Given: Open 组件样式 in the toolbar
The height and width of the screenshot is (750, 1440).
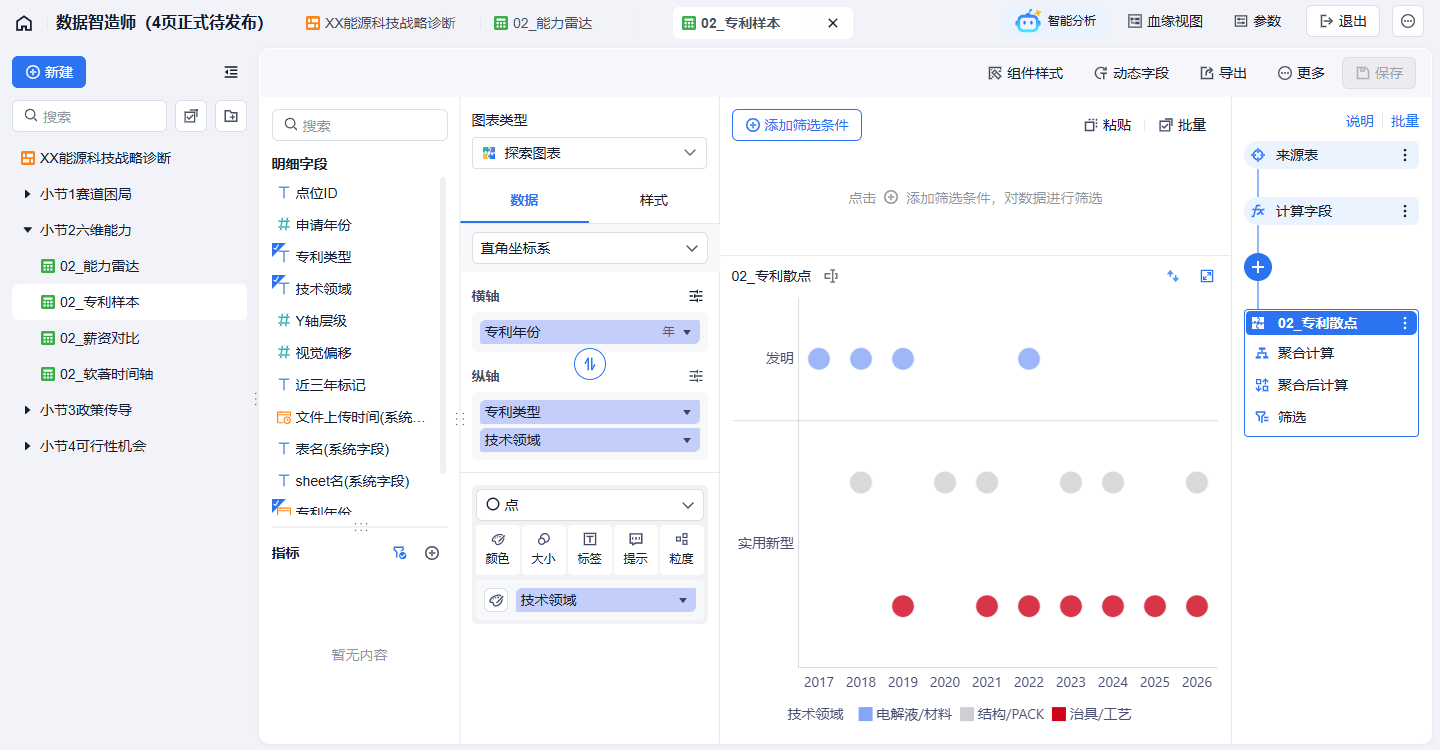Looking at the screenshot, I should [1025, 73].
